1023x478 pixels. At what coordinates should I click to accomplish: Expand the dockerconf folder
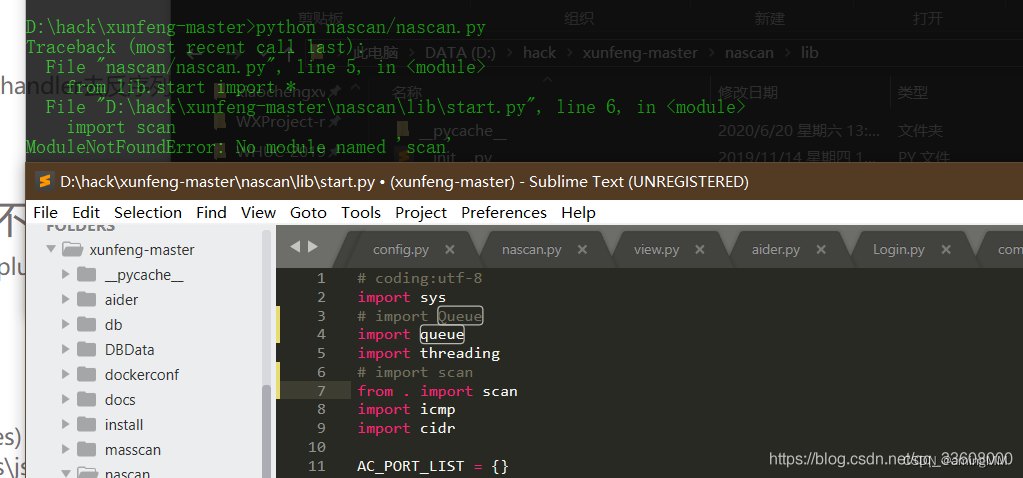65,374
